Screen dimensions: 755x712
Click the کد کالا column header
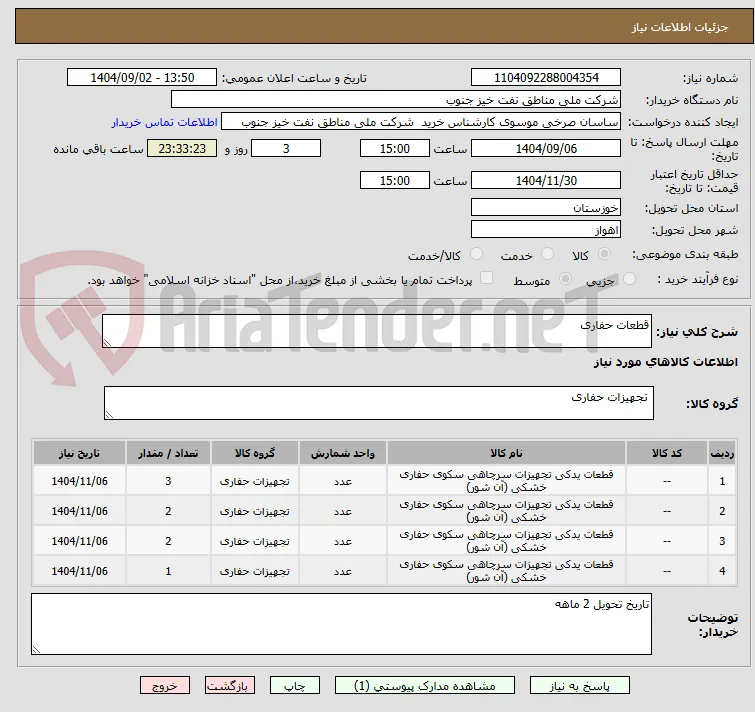pos(667,453)
